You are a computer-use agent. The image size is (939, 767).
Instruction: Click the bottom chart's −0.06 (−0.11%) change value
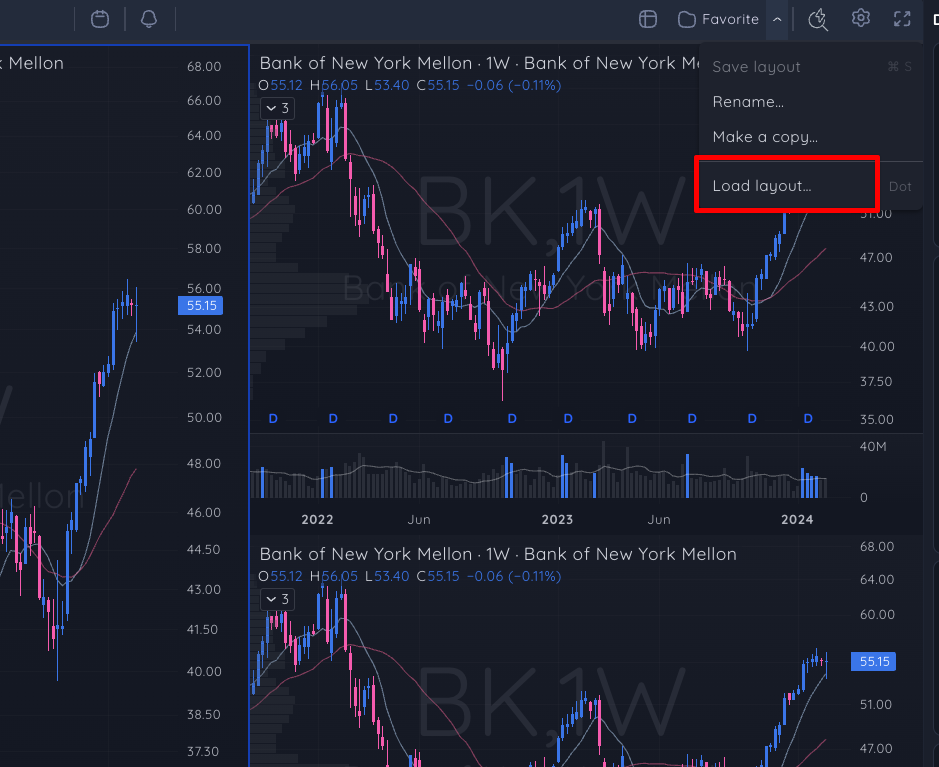pos(514,577)
